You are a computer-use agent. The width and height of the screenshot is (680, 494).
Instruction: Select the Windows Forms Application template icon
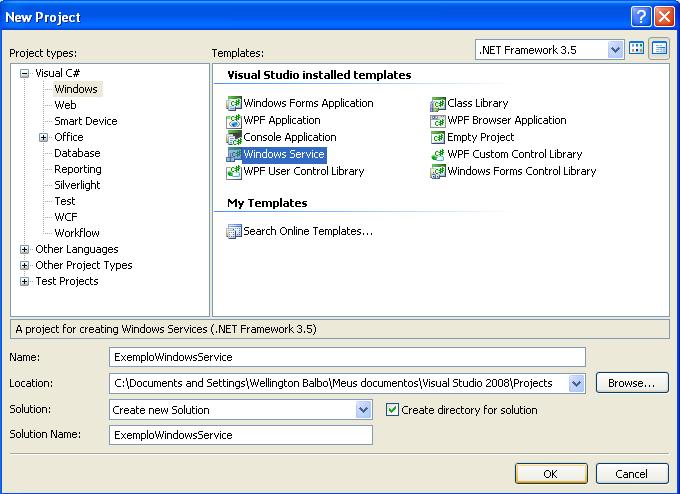pos(235,103)
